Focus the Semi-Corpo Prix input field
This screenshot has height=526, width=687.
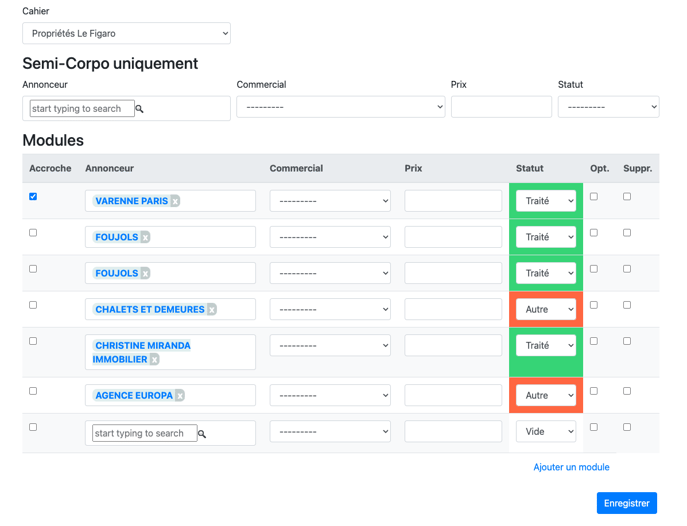coord(501,107)
